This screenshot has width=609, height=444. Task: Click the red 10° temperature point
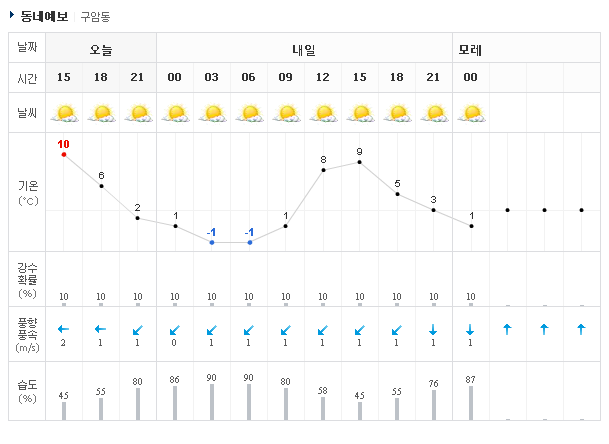64,155
